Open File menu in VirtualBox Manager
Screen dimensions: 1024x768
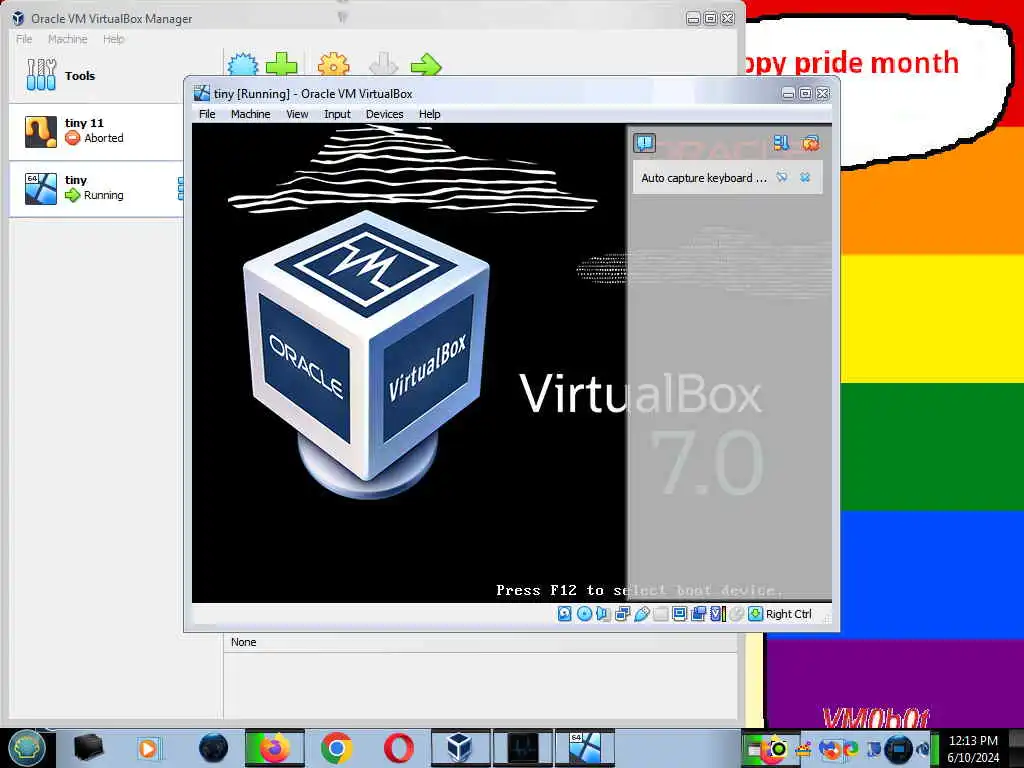tap(24, 39)
